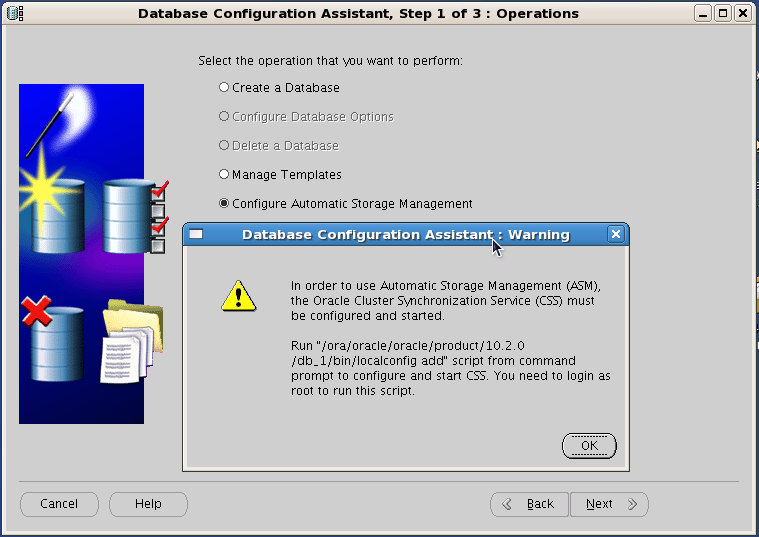Click the Warning dialog title bar text
759x537 pixels.
coord(406,235)
